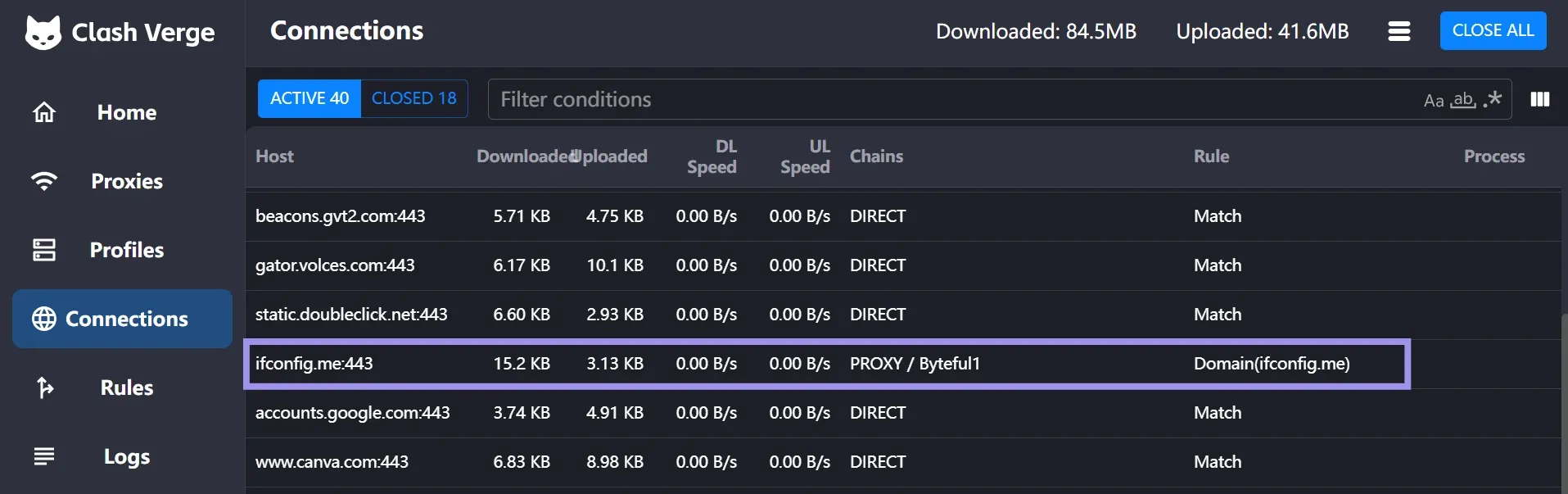Open the static.doubleclick.net:443 connection
Viewport: 1568px width, 494px height.
(x=902, y=315)
